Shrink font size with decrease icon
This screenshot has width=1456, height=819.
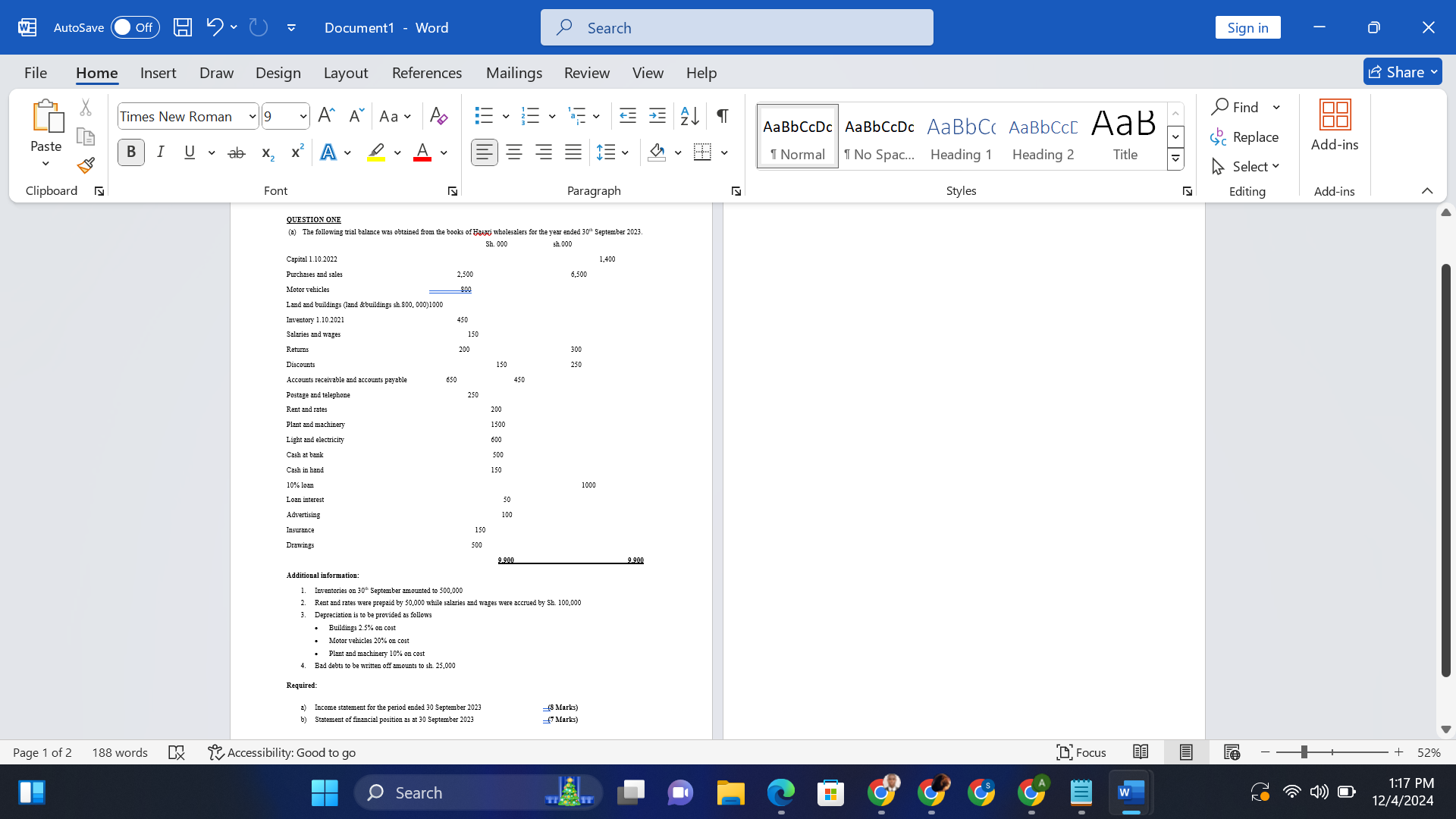tap(356, 116)
